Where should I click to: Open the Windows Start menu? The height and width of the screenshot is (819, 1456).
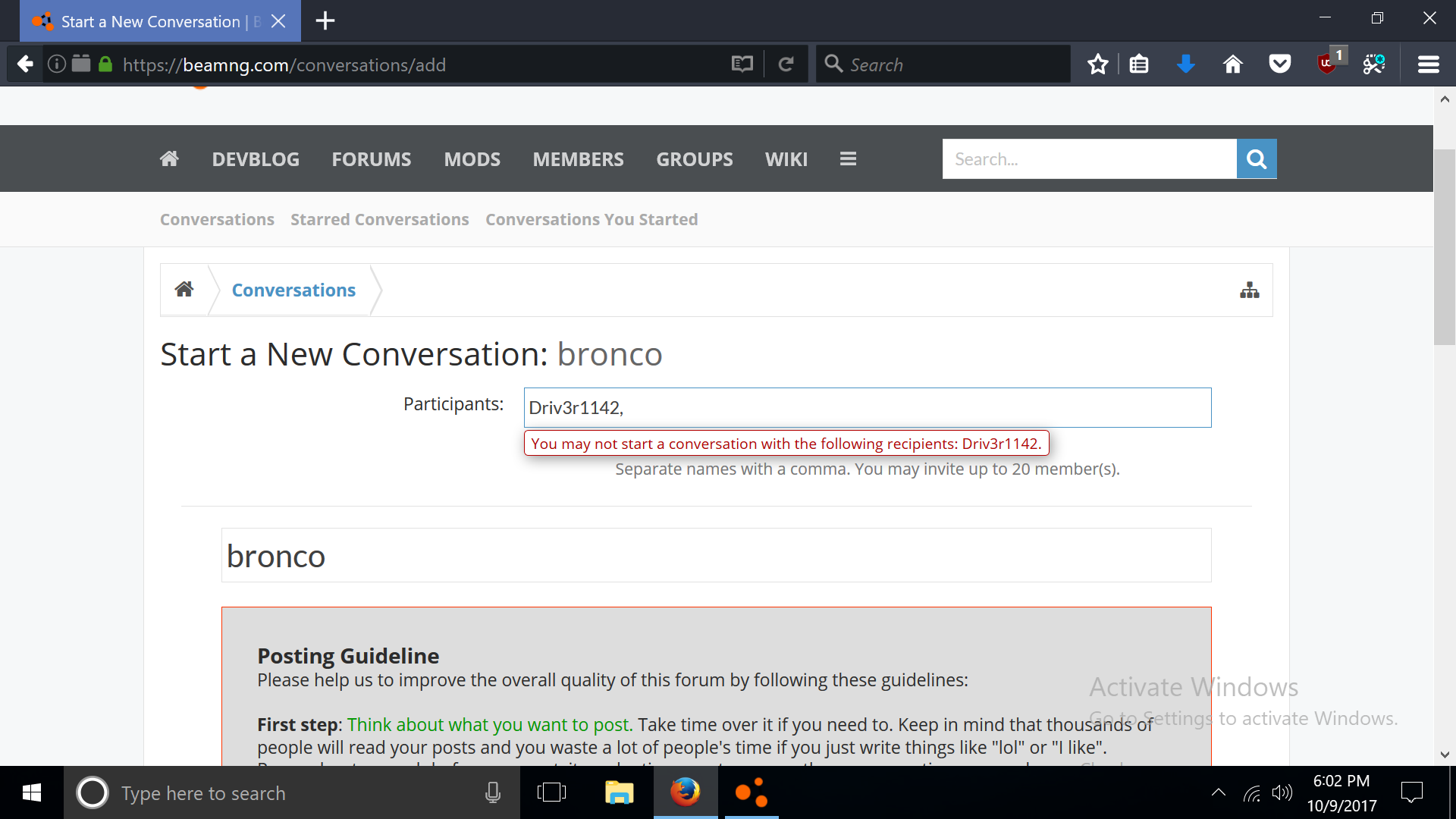coord(32,792)
